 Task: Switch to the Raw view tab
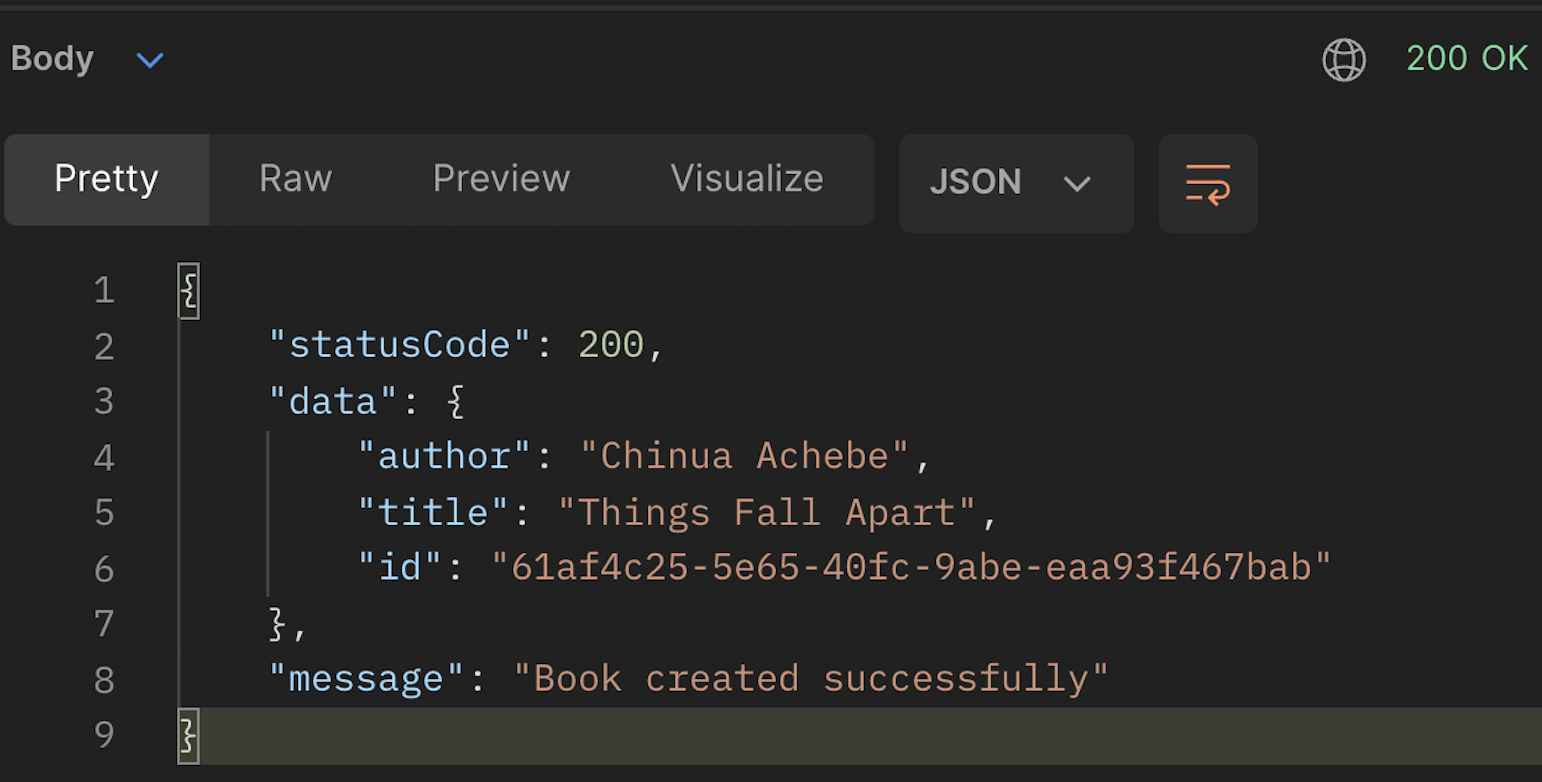[295, 179]
